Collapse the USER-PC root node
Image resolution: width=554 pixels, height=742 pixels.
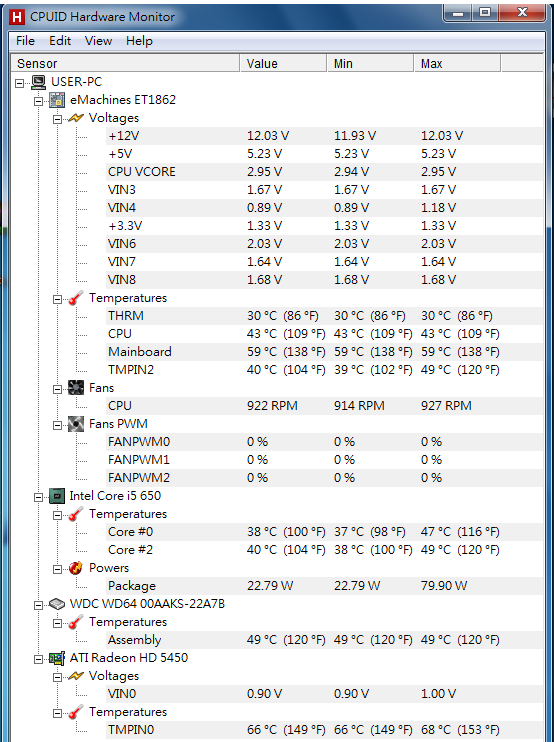point(19,83)
